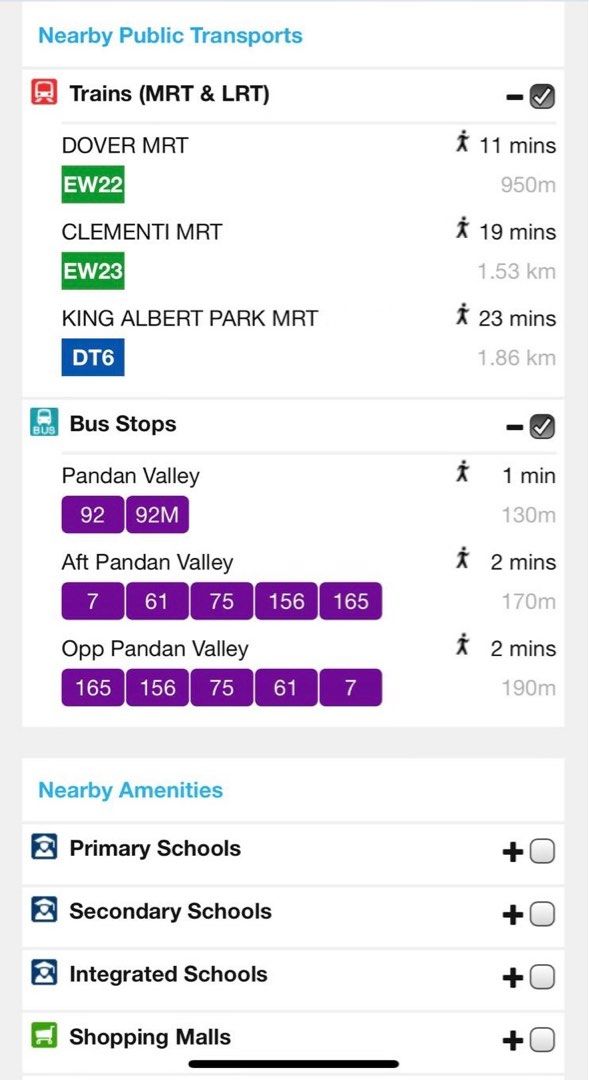Uncheck the Trains (MRT & LRT) checkbox
The image size is (589, 1080).
coord(542,96)
